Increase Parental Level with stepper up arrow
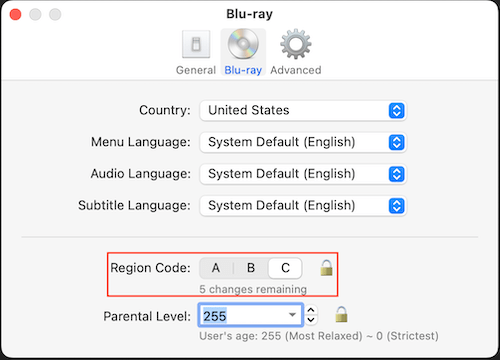The width and height of the screenshot is (500, 360). [311, 310]
